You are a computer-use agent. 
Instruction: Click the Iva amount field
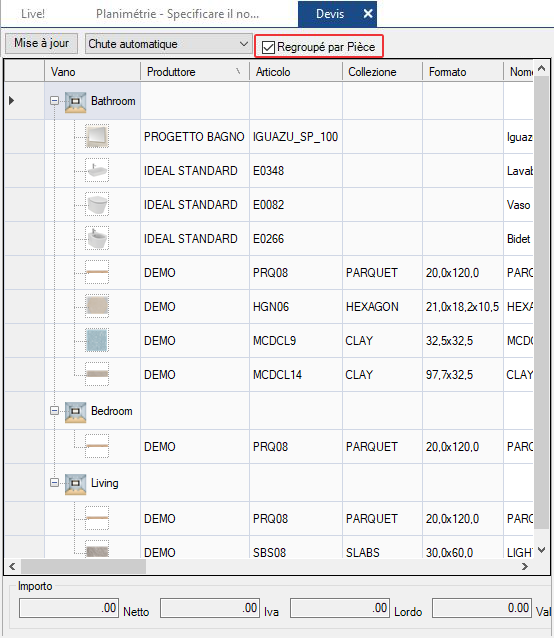[x=210, y=608]
